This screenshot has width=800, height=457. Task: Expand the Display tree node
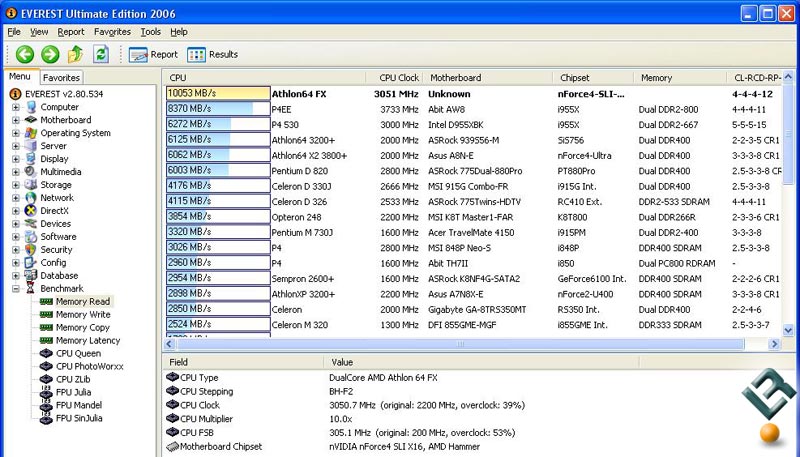point(16,159)
